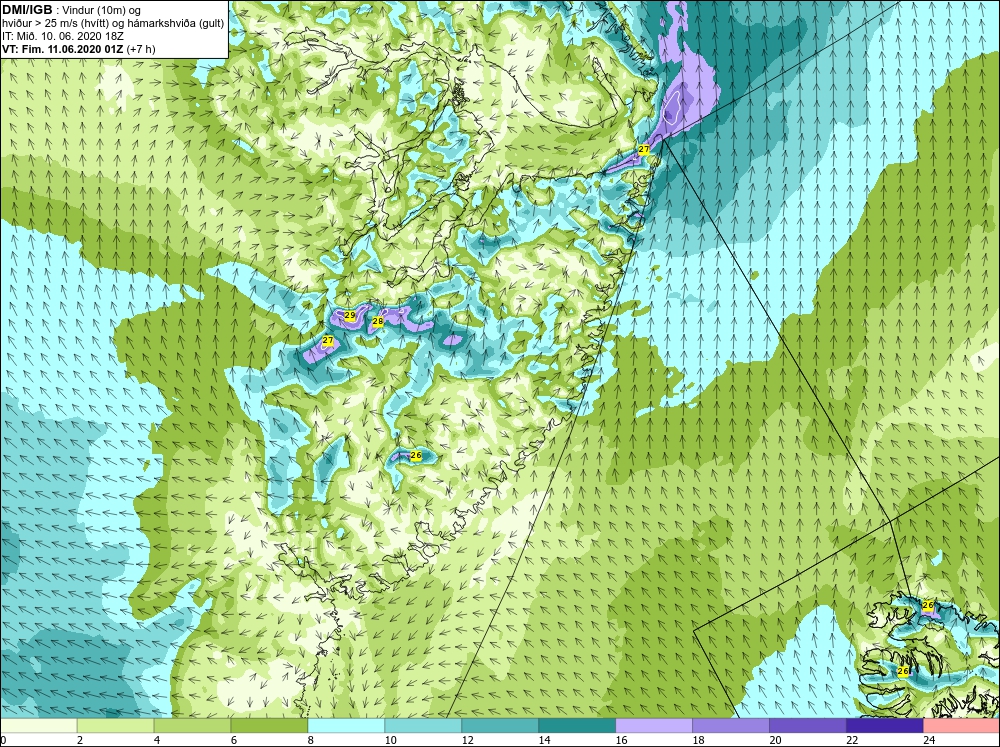The width and height of the screenshot is (1000, 747).
Task: Click the scale value '24' under legend
Action: click(x=929, y=740)
